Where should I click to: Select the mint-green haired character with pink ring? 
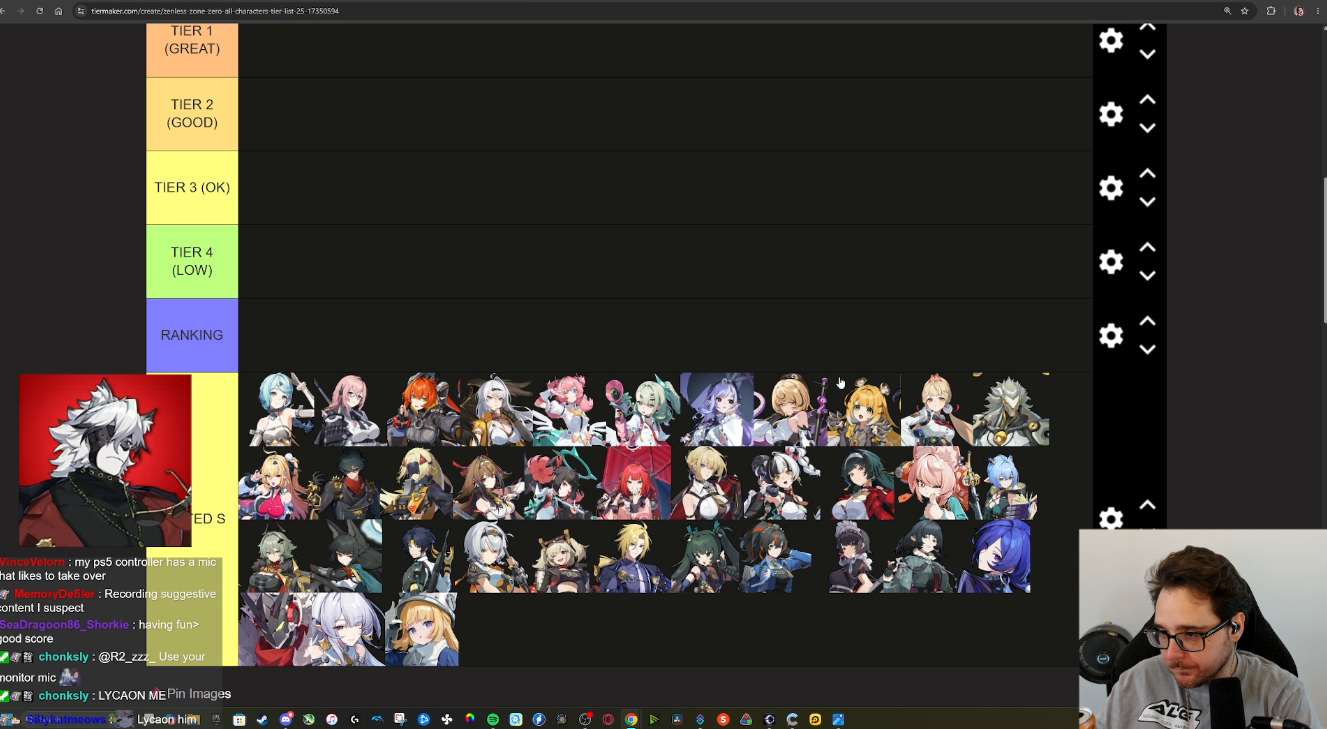pyautogui.click(x=643, y=410)
